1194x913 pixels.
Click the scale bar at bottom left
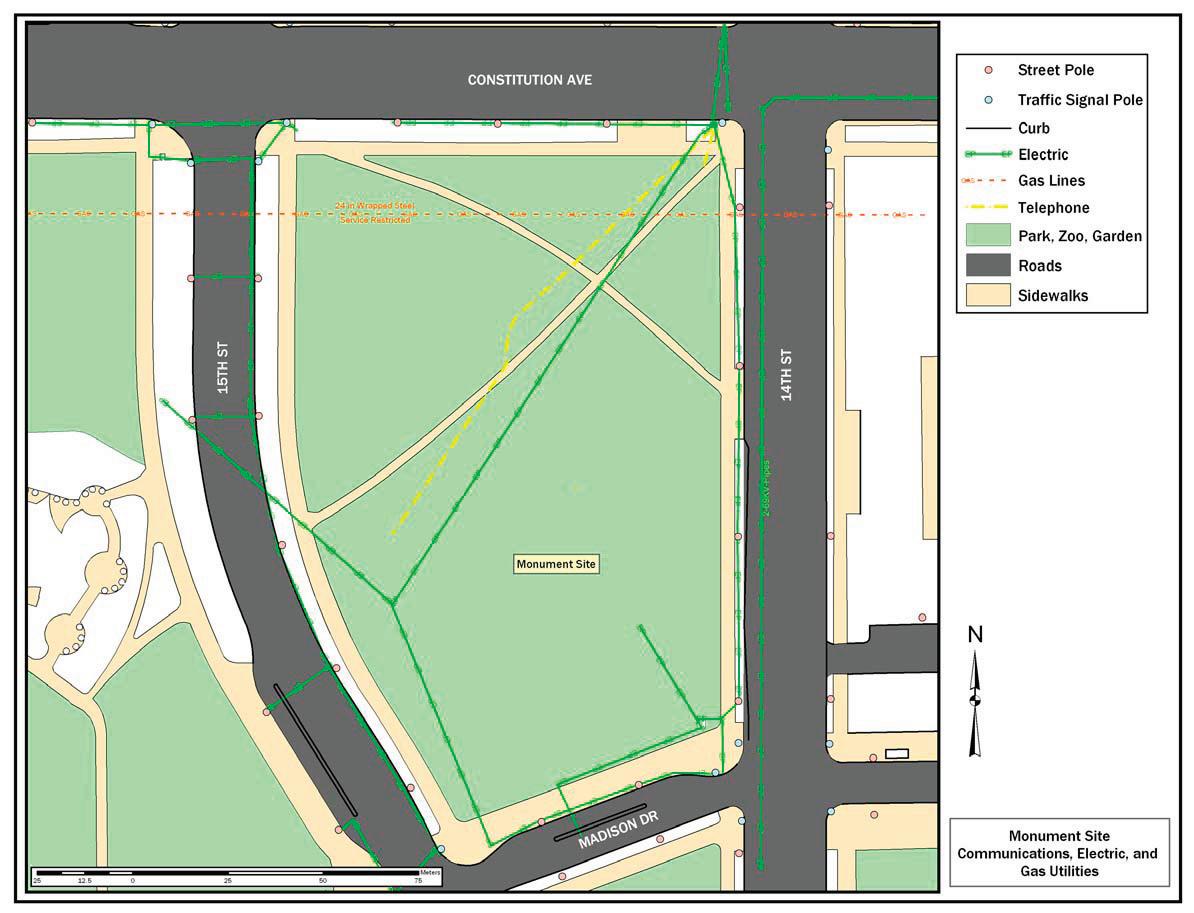(236, 876)
